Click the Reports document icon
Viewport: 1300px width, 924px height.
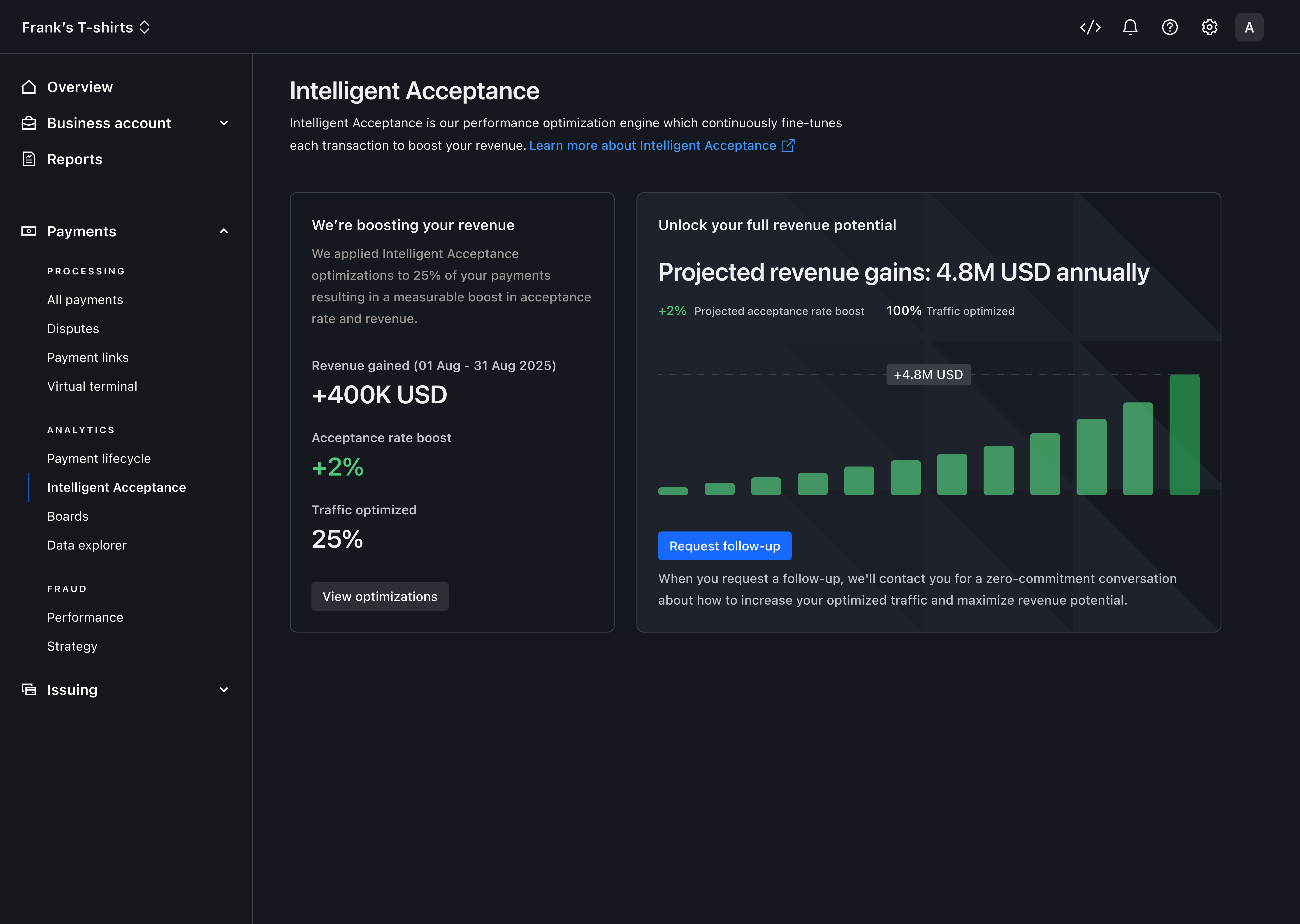click(x=29, y=159)
